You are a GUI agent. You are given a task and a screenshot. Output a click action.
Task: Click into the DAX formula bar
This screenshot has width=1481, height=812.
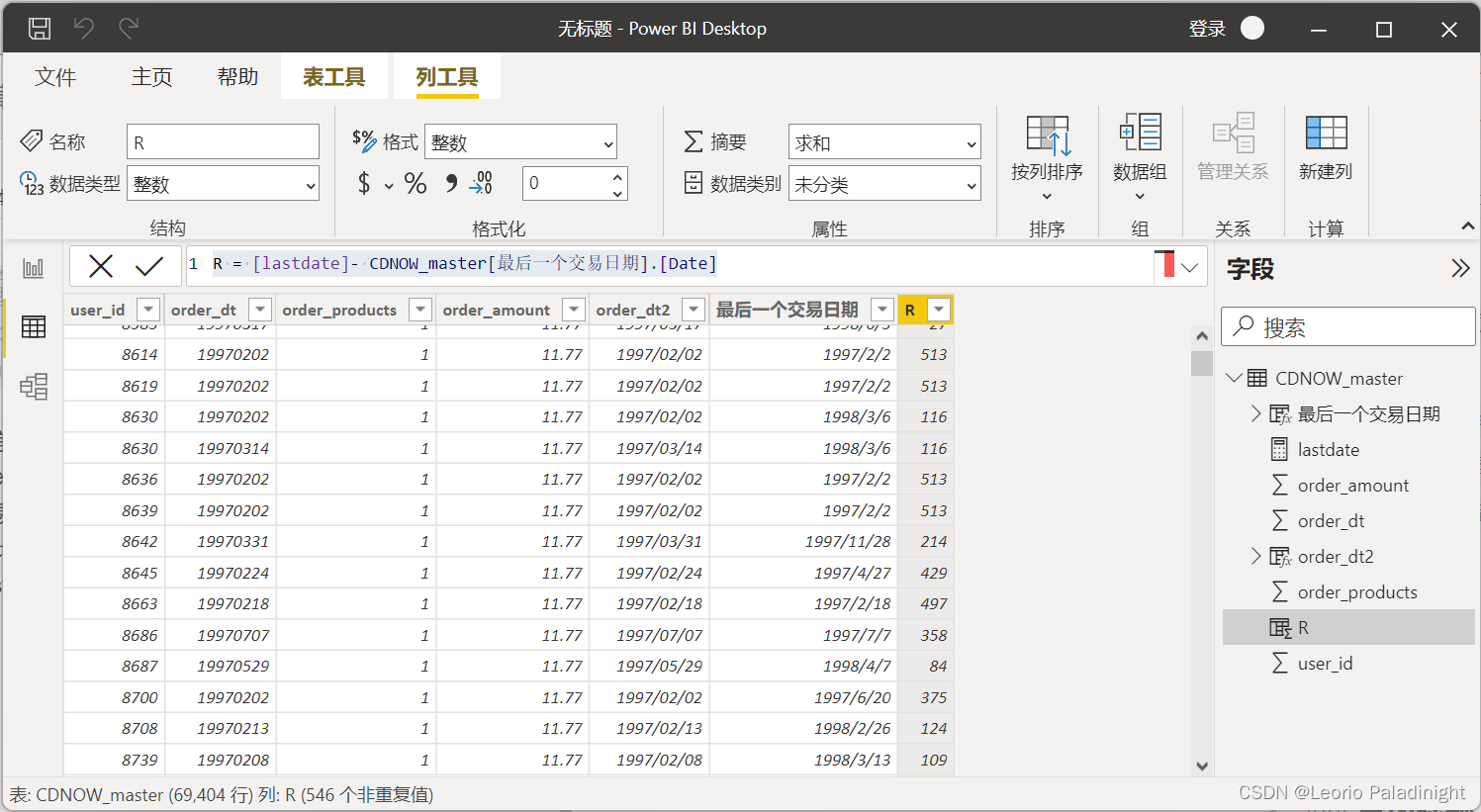[669, 264]
